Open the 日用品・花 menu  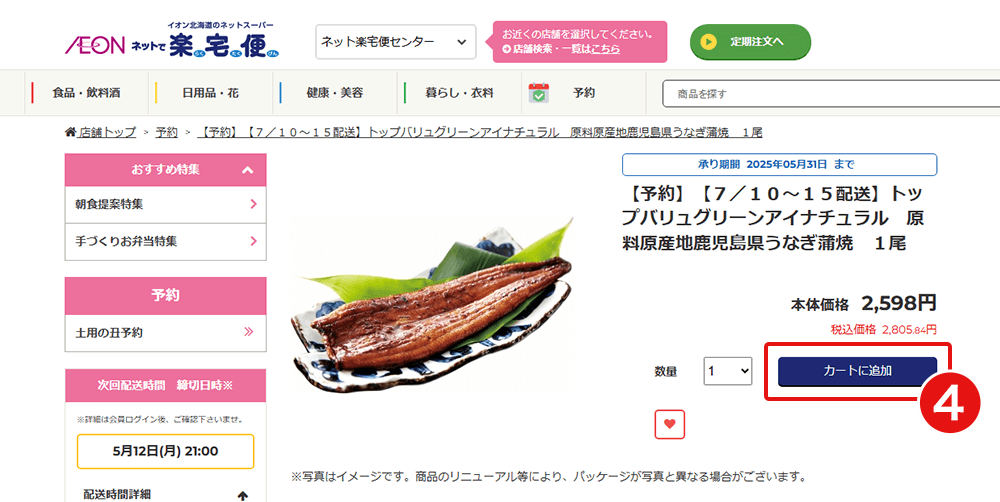(x=210, y=93)
